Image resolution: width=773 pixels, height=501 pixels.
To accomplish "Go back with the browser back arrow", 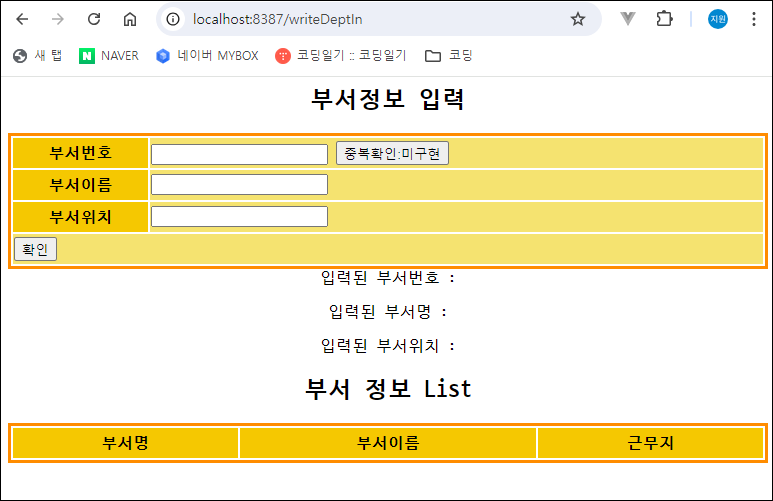I will [x=22, y=19].
